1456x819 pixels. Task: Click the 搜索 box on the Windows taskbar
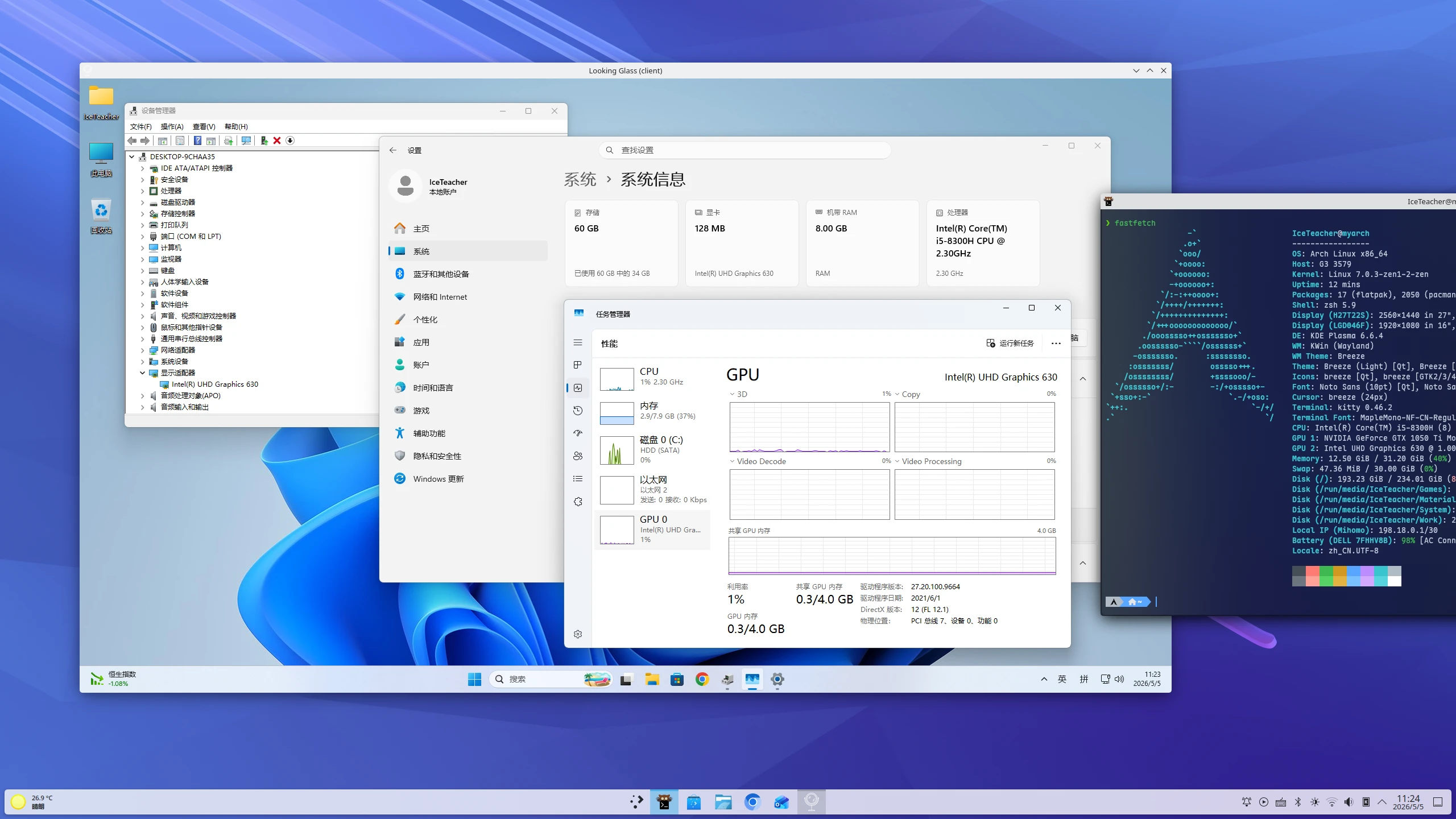click(551, 679)
